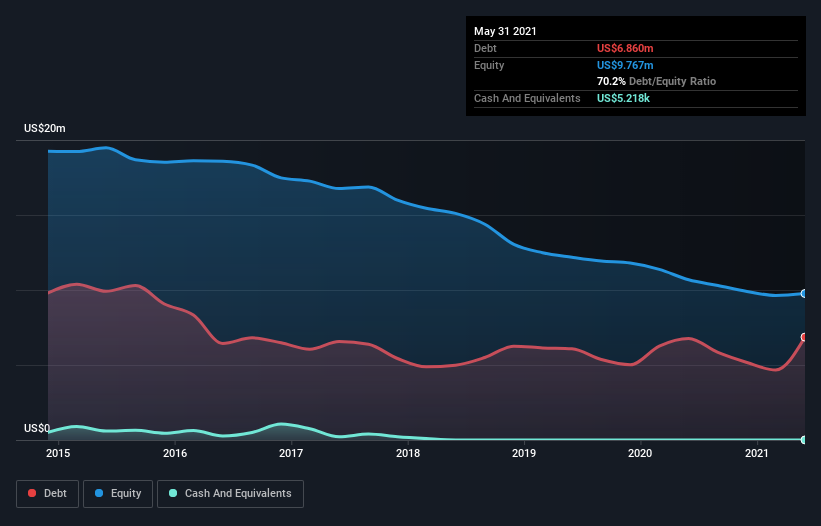Click the US$9.767m equity value
821x526 pixels.
tap(625, 65)
